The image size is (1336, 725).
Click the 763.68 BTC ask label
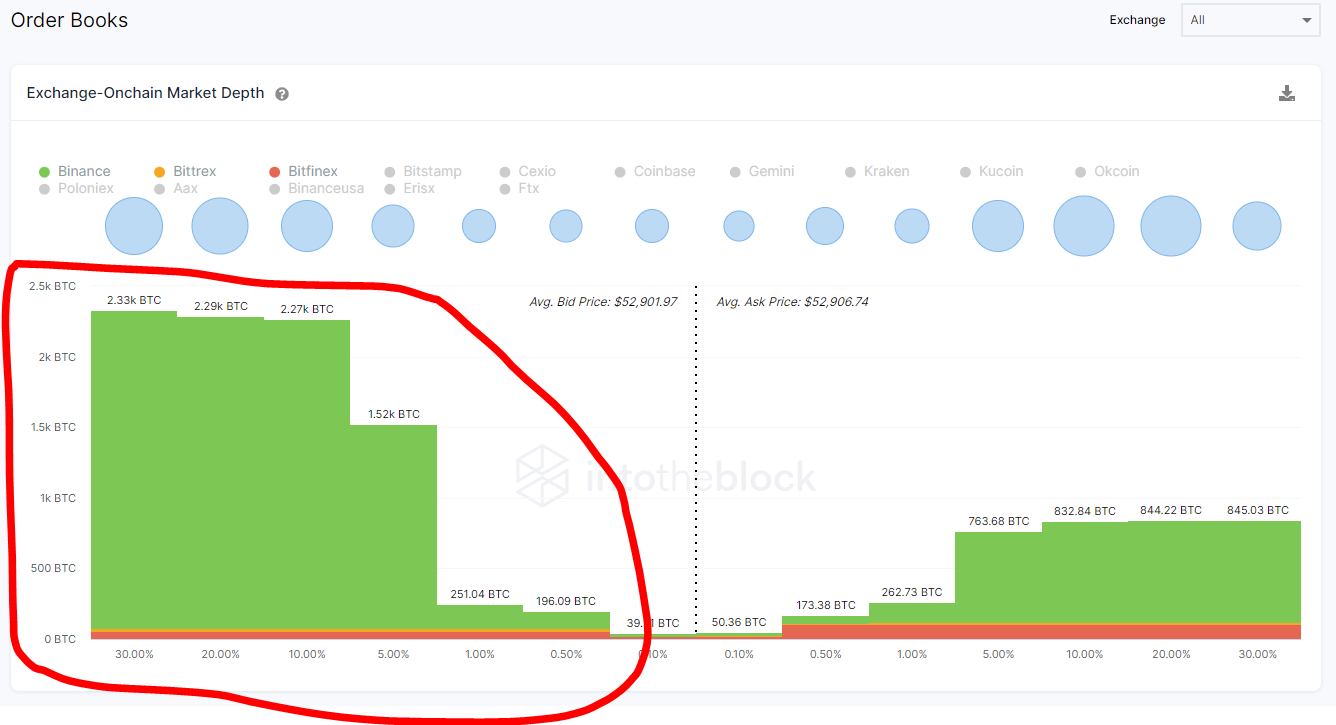[x=998, y=521]
